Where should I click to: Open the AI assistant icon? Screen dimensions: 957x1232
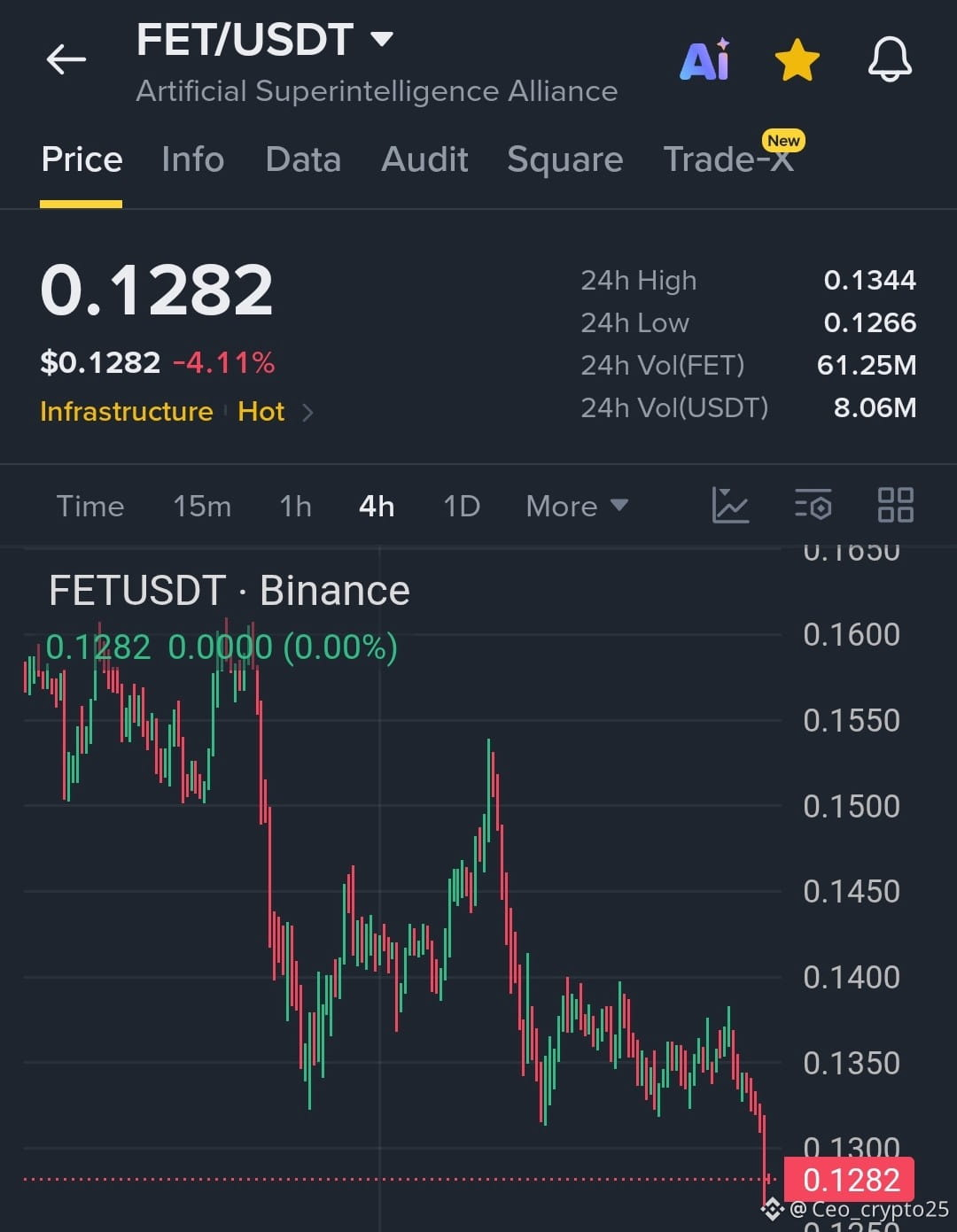(705, 60)
